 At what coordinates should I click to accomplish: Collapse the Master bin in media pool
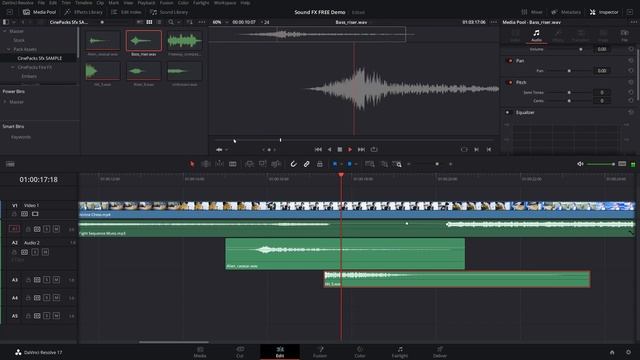click(x=5, y=31)
